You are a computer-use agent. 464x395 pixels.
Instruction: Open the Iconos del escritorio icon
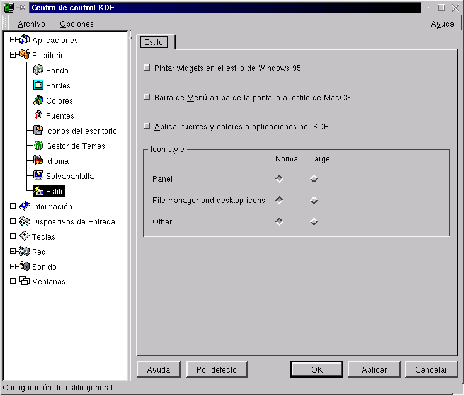38,130
